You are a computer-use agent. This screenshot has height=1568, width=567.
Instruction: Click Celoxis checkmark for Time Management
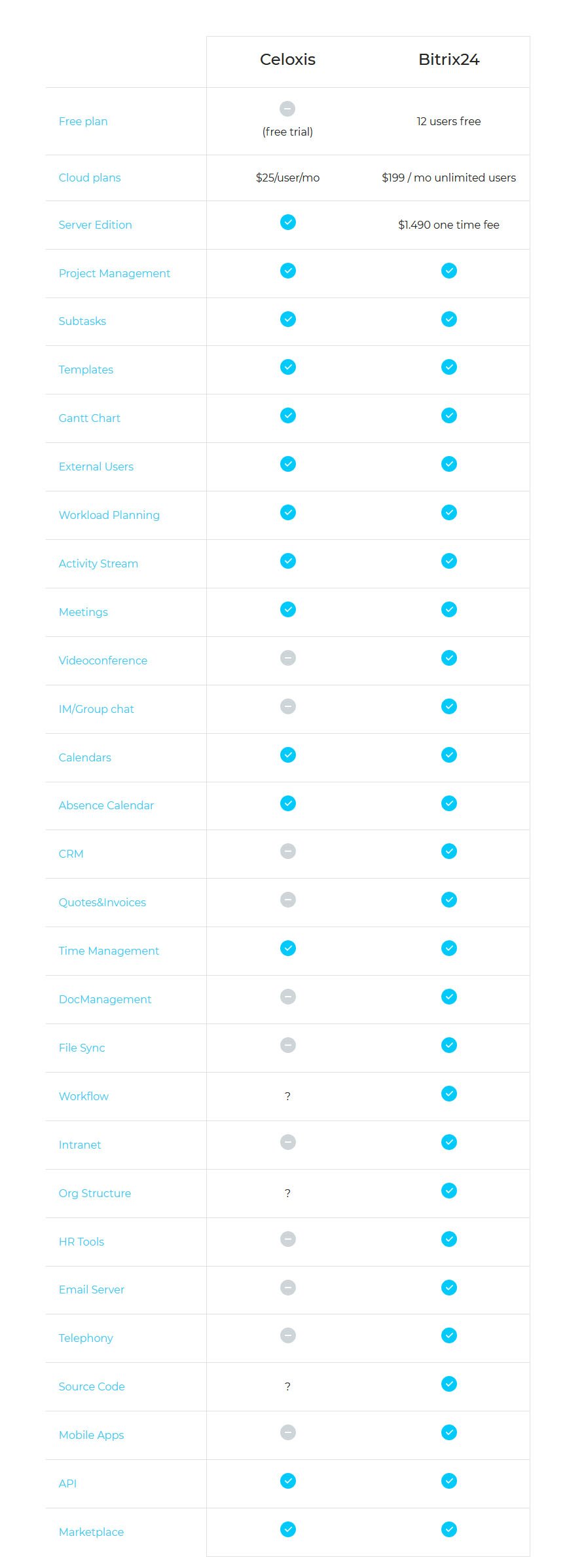pyautogui.click(x=287, y=948)
